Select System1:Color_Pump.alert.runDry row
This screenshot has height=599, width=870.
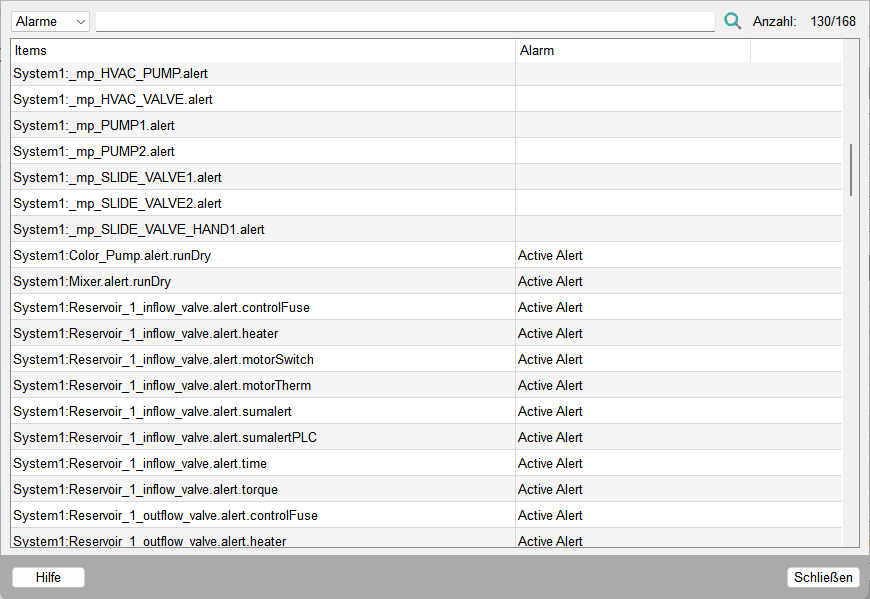[112, 256]
